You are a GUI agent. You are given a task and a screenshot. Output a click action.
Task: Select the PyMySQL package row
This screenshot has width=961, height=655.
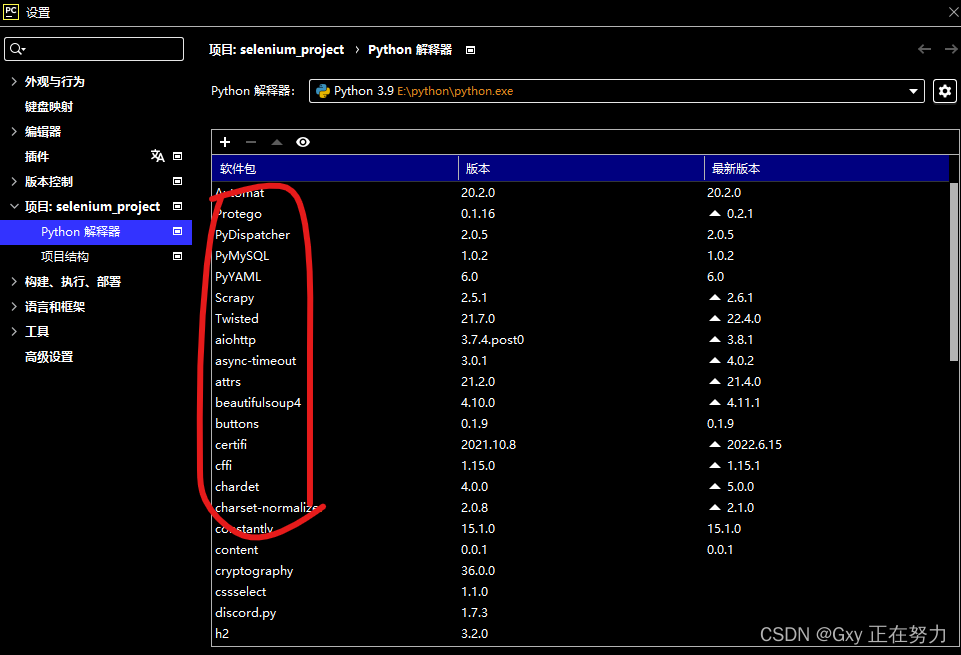pyautogui.click(x=580, y=256)
